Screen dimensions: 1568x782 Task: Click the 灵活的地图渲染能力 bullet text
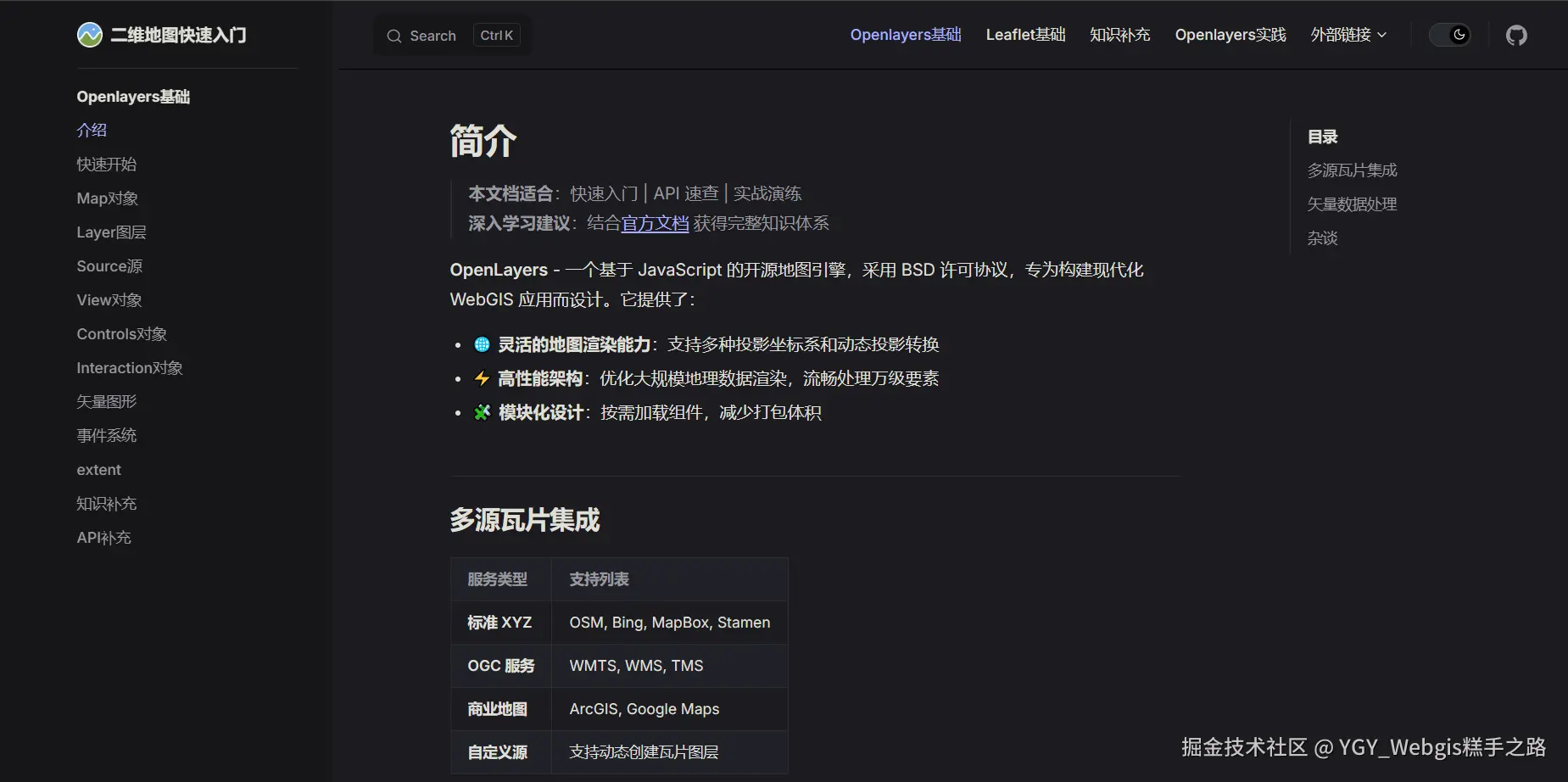point(574,344)
